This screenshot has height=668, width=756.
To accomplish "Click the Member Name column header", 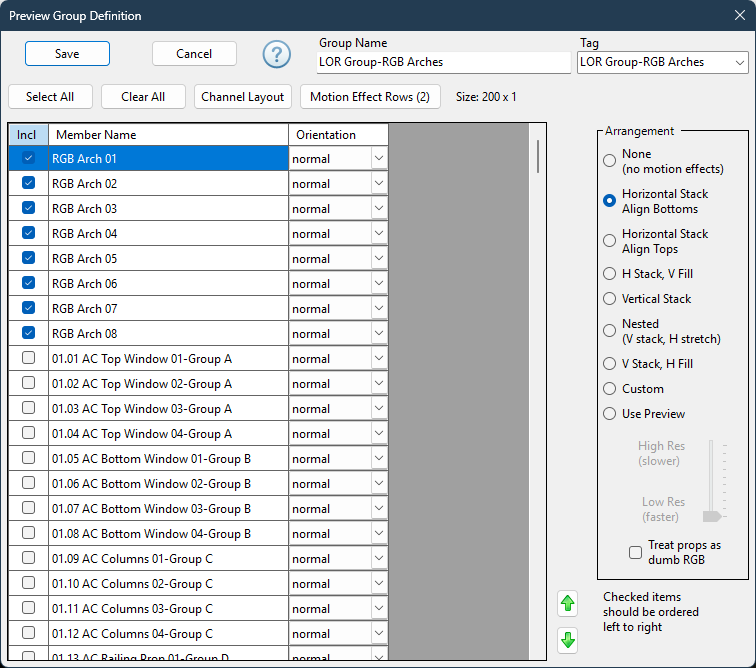I will (168, 135).
